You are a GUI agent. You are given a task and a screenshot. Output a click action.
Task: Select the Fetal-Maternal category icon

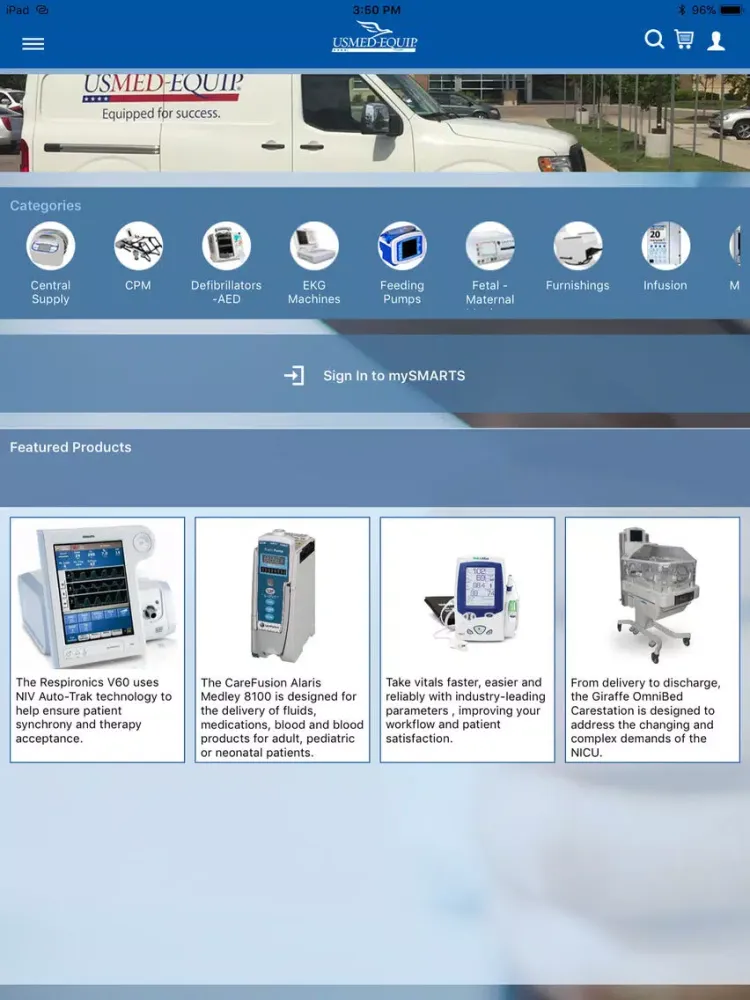point(490,246)
